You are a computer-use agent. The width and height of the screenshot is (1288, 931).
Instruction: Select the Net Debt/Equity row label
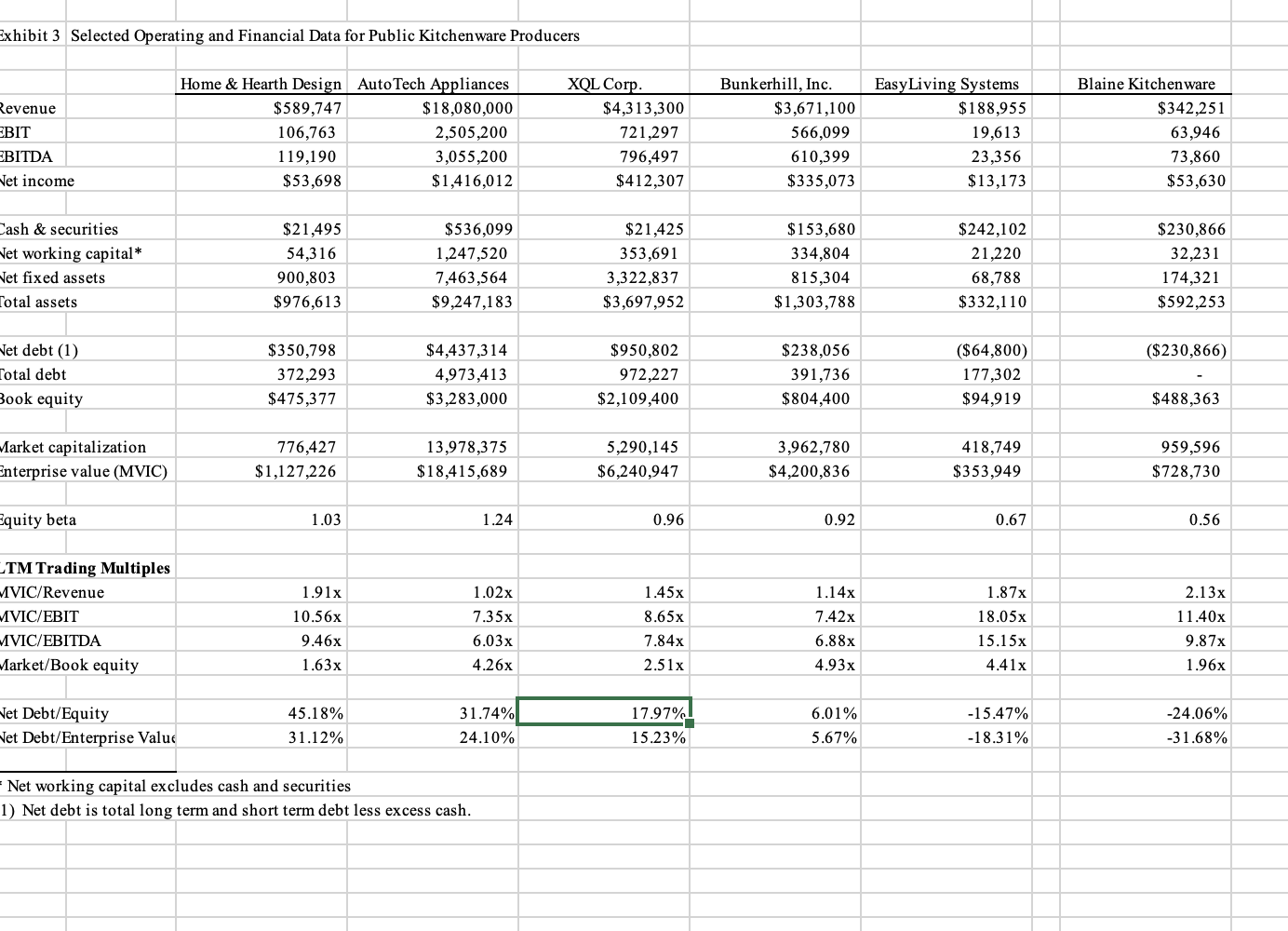tap(55, 713)
